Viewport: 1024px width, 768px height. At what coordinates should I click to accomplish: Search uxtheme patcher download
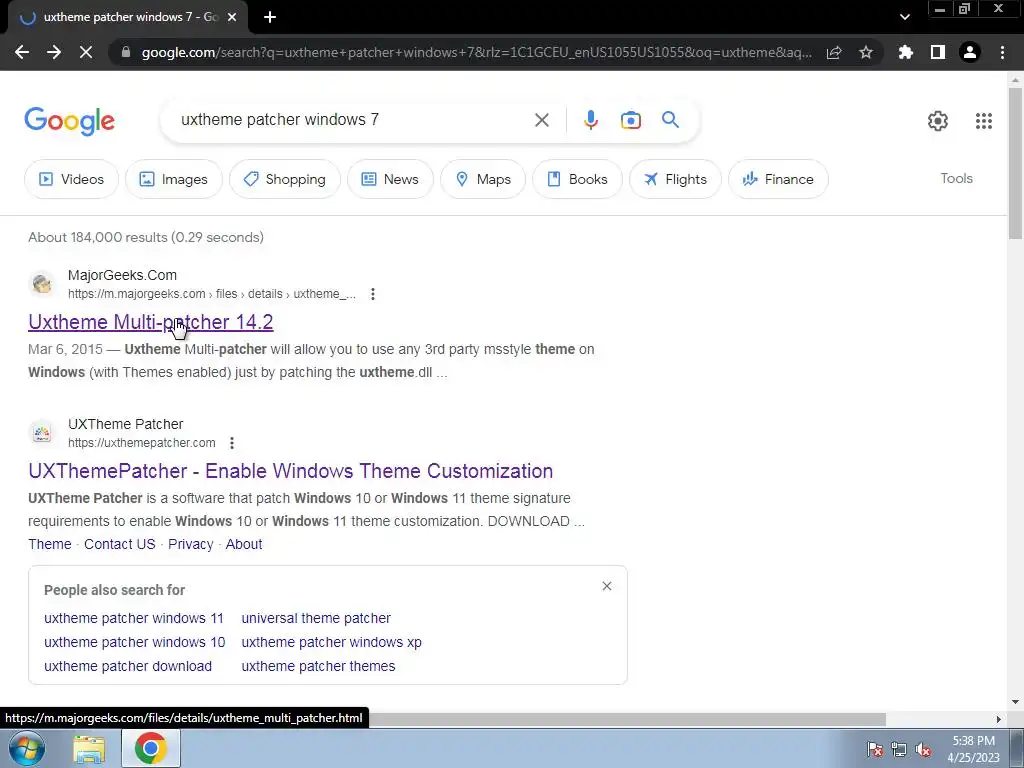pos(128,666)
